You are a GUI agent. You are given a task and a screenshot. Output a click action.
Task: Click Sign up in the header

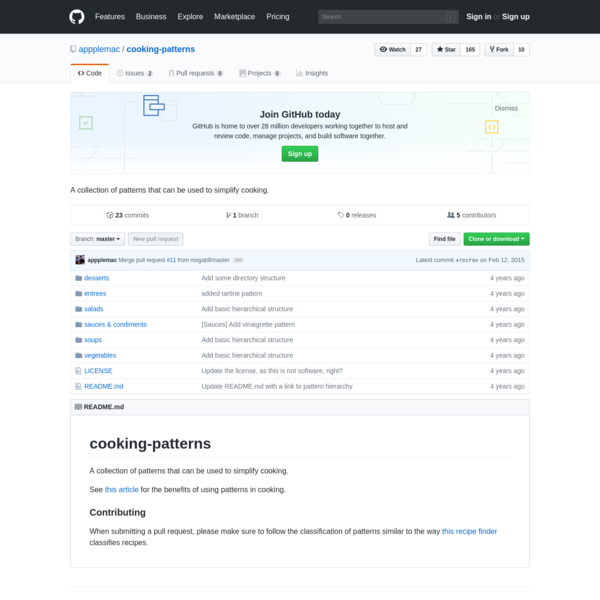click(x=515, y=17)
